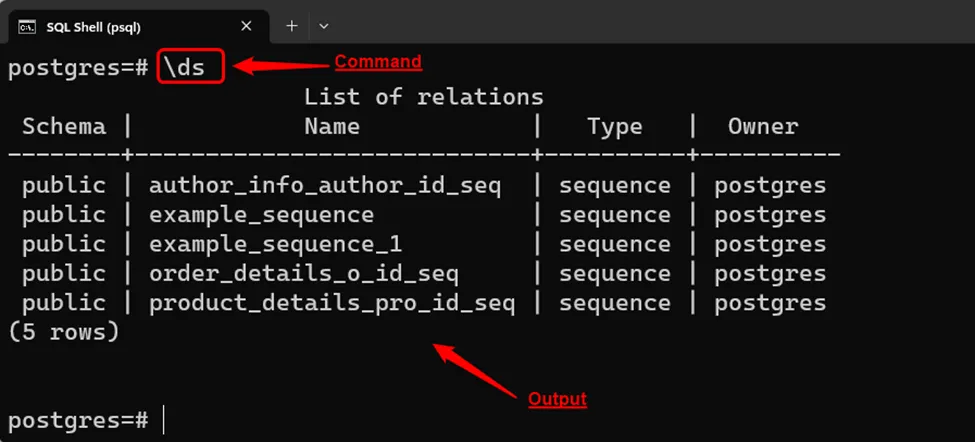The height and width of the screenshot is (442, 975).
Task: Click the Type column header
Action: point(614,126)
